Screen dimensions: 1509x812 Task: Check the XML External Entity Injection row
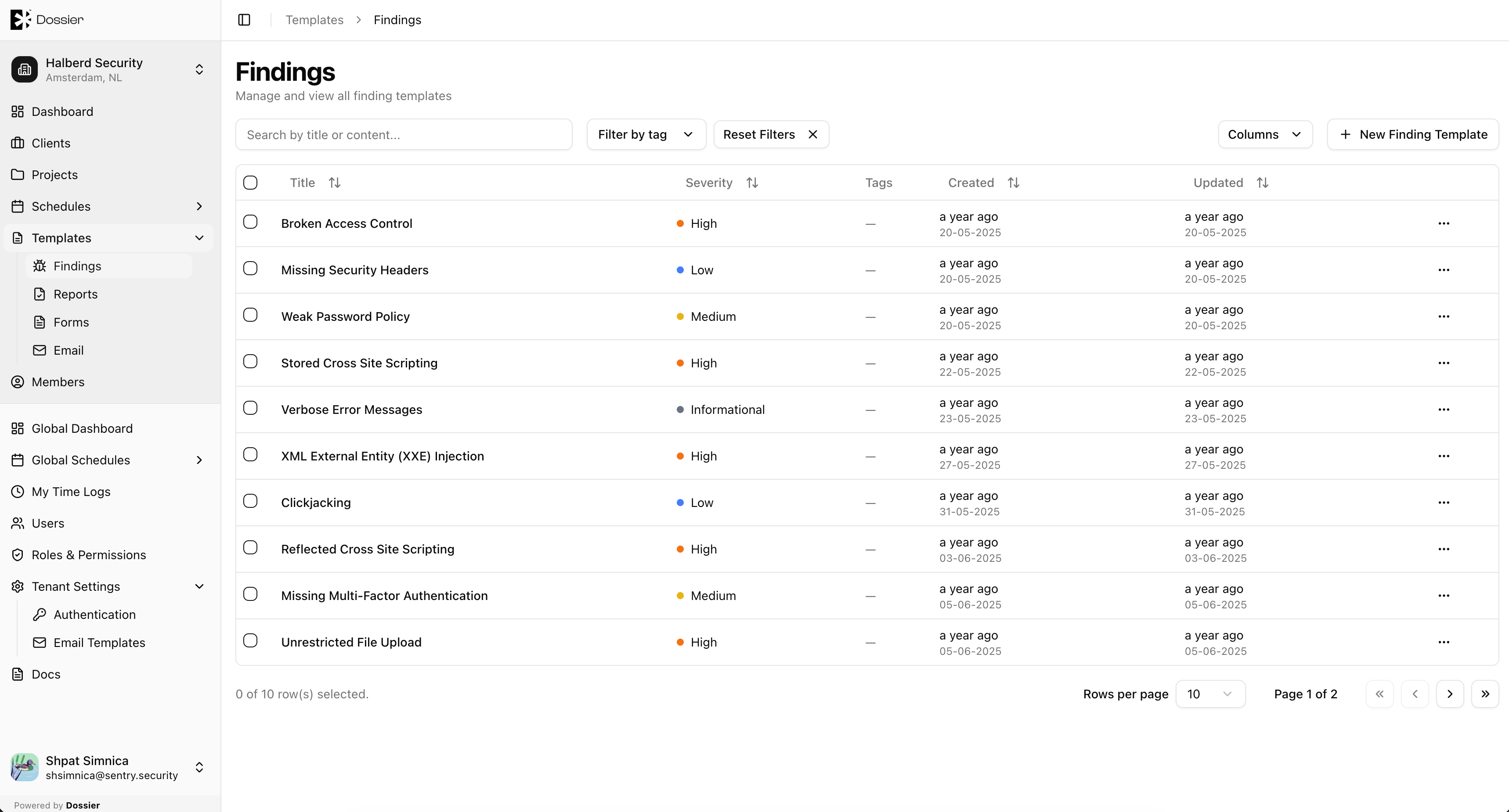point(250,454)
